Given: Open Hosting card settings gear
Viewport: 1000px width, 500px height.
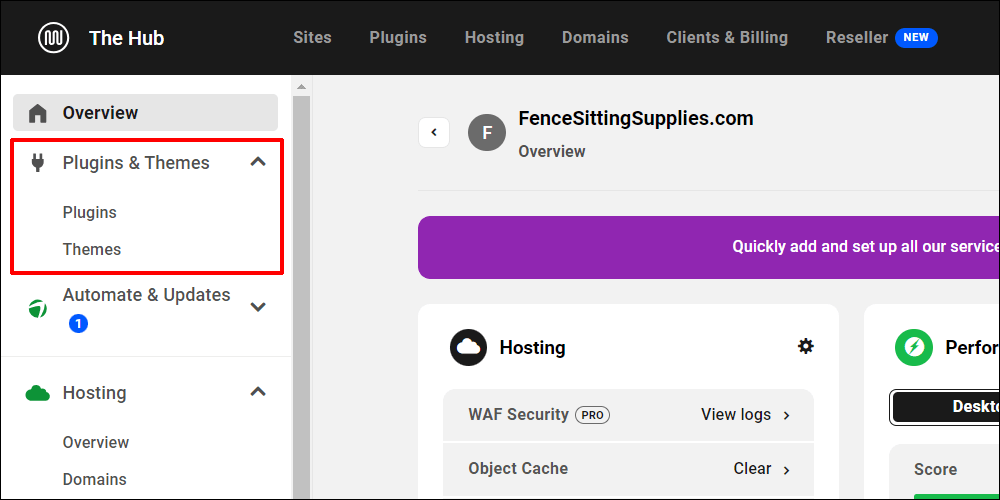Looking at the screenshot, I should pyautogui.click(x=805, y=346).
